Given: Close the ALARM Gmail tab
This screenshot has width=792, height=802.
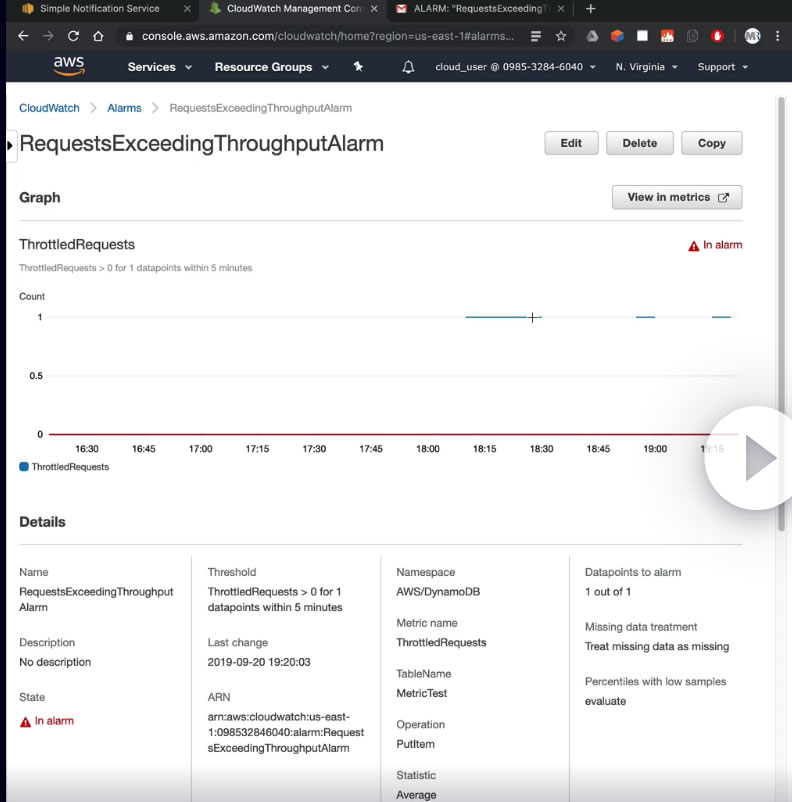Looking at the screenshot, I should tap(561, 9).
